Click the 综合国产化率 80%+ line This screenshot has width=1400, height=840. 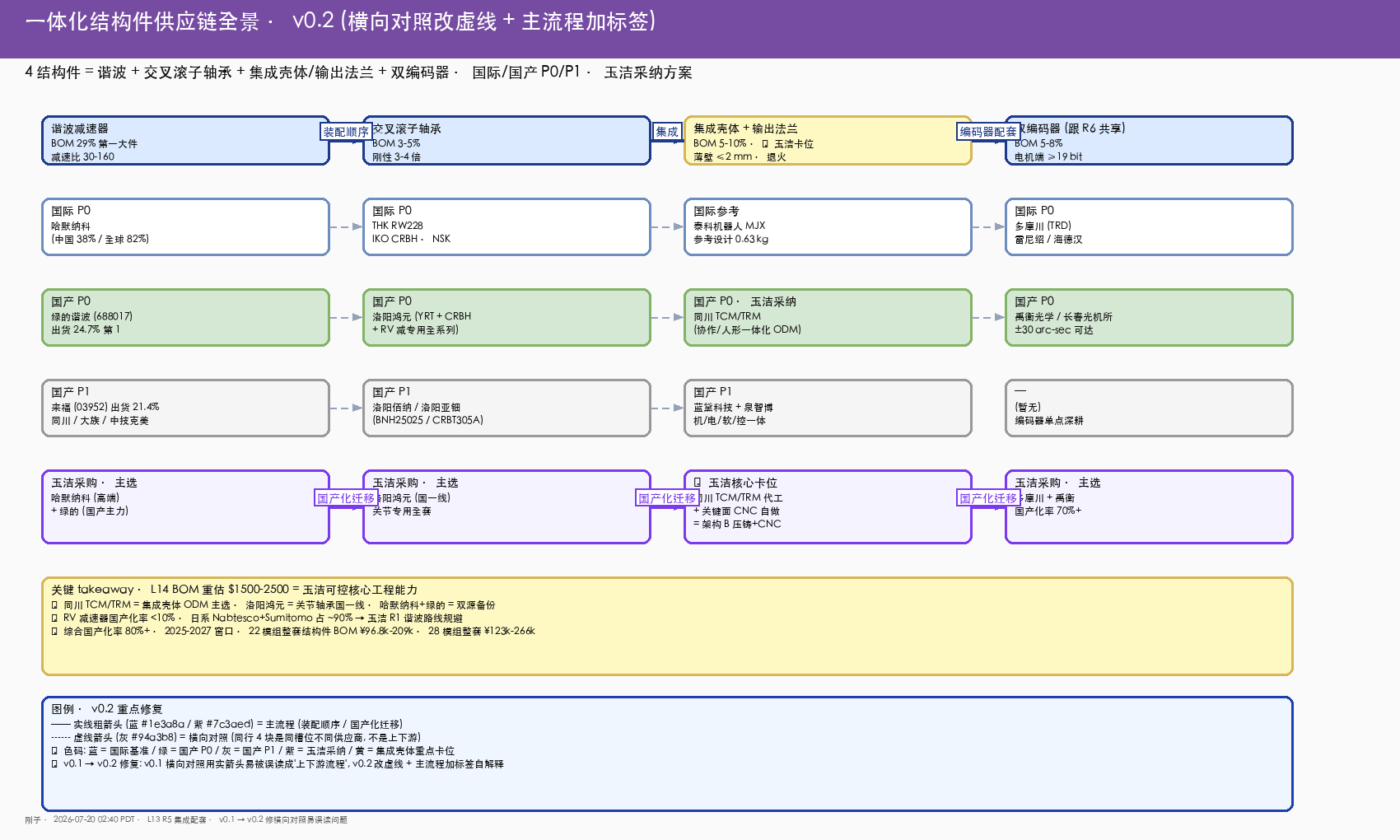coord(293,632)
